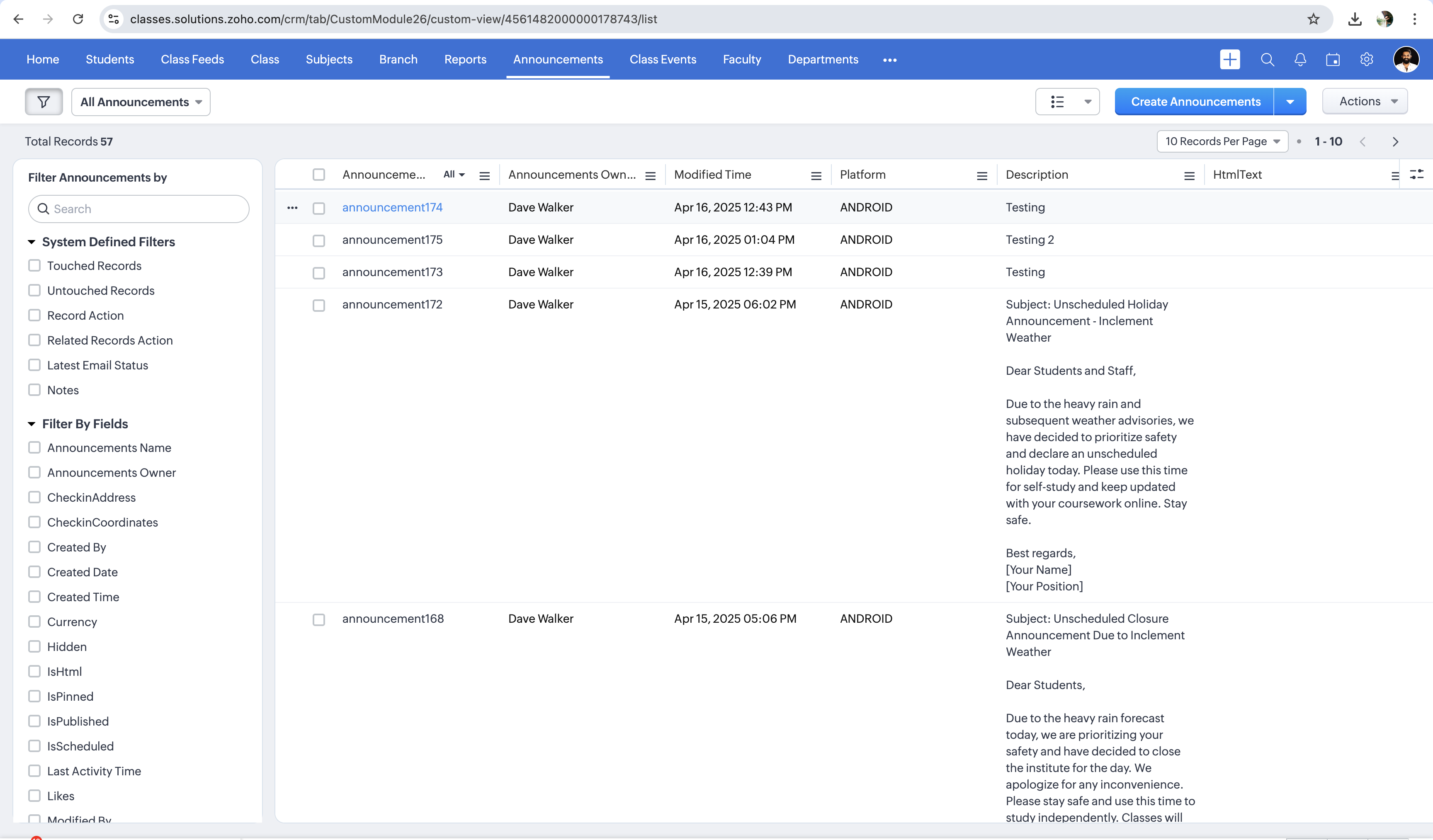Open browser downloads icon
The image size is (1433, 840).
1355,19
